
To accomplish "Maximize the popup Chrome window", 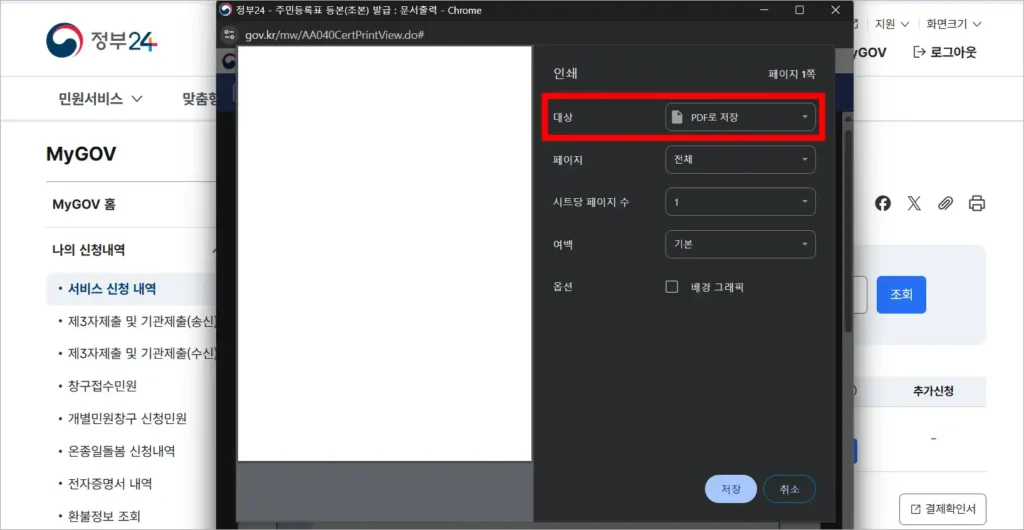I will (x=799, y=10).
